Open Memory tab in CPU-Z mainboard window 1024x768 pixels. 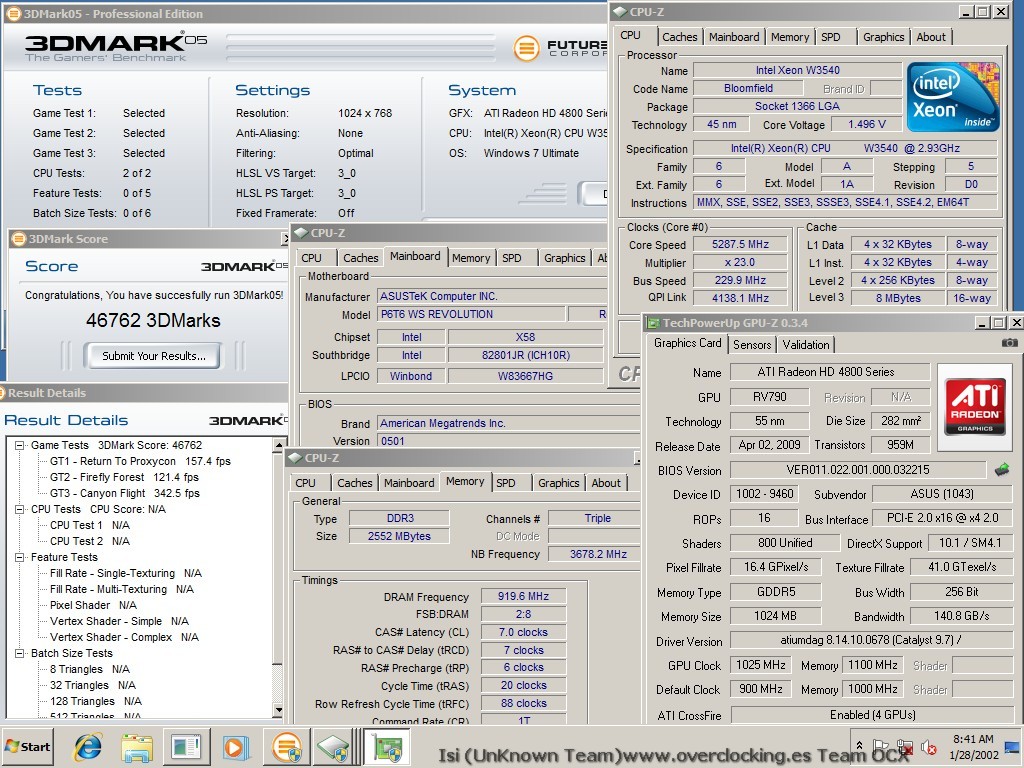[x=471, y=258]
